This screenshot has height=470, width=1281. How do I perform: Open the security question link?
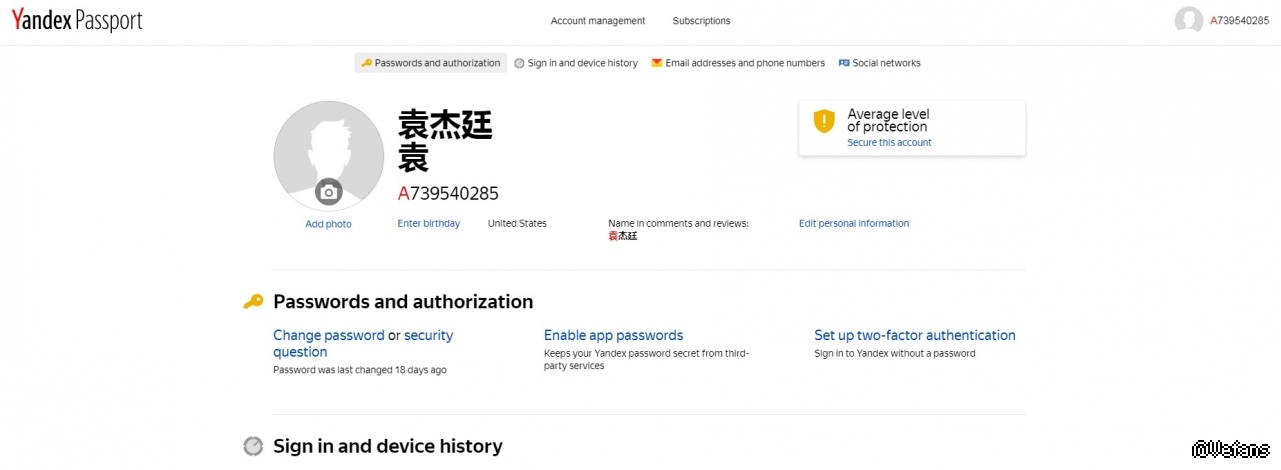pyautogui.click(x=428, y=336)
